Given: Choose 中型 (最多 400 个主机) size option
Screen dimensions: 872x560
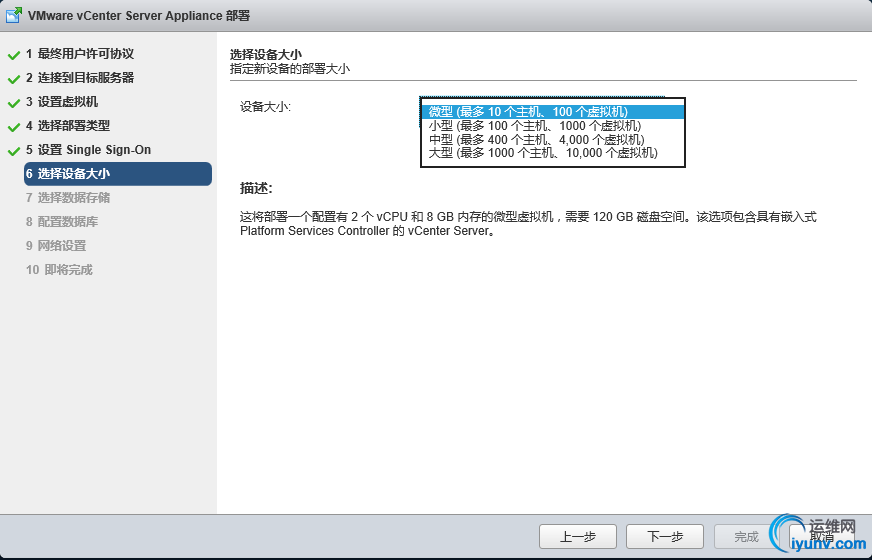Looking at the screenshot, I should click(x=552, y=139).
